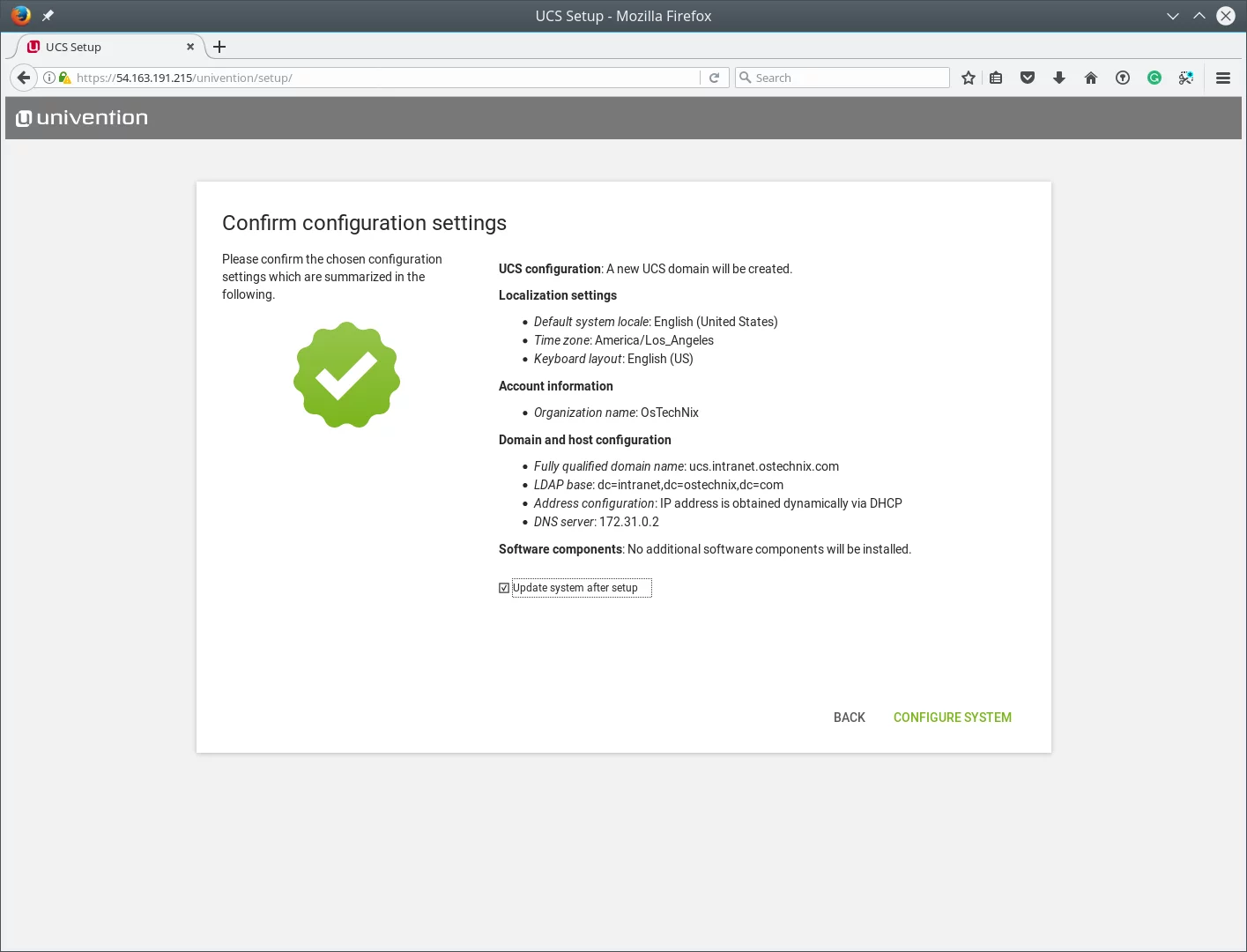Click the Firefox back arrow button

click(x=24, y=78)
